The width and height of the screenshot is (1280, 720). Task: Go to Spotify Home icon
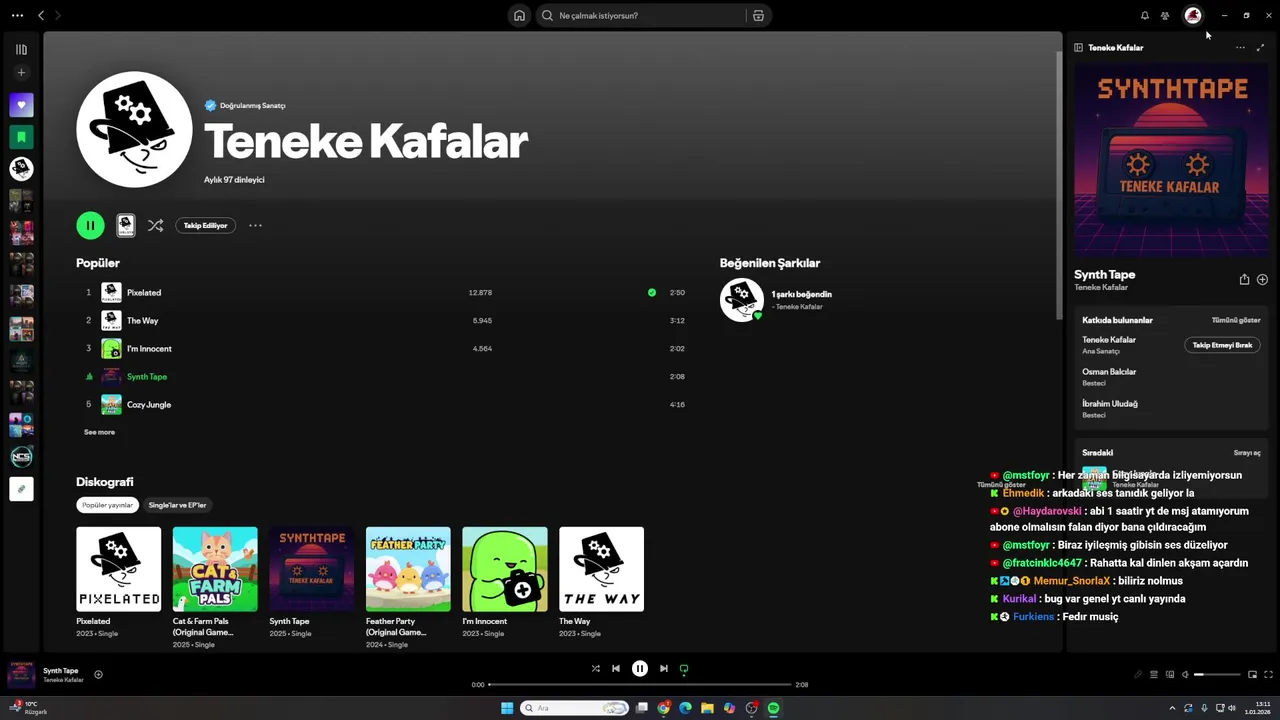coord(519,15)
